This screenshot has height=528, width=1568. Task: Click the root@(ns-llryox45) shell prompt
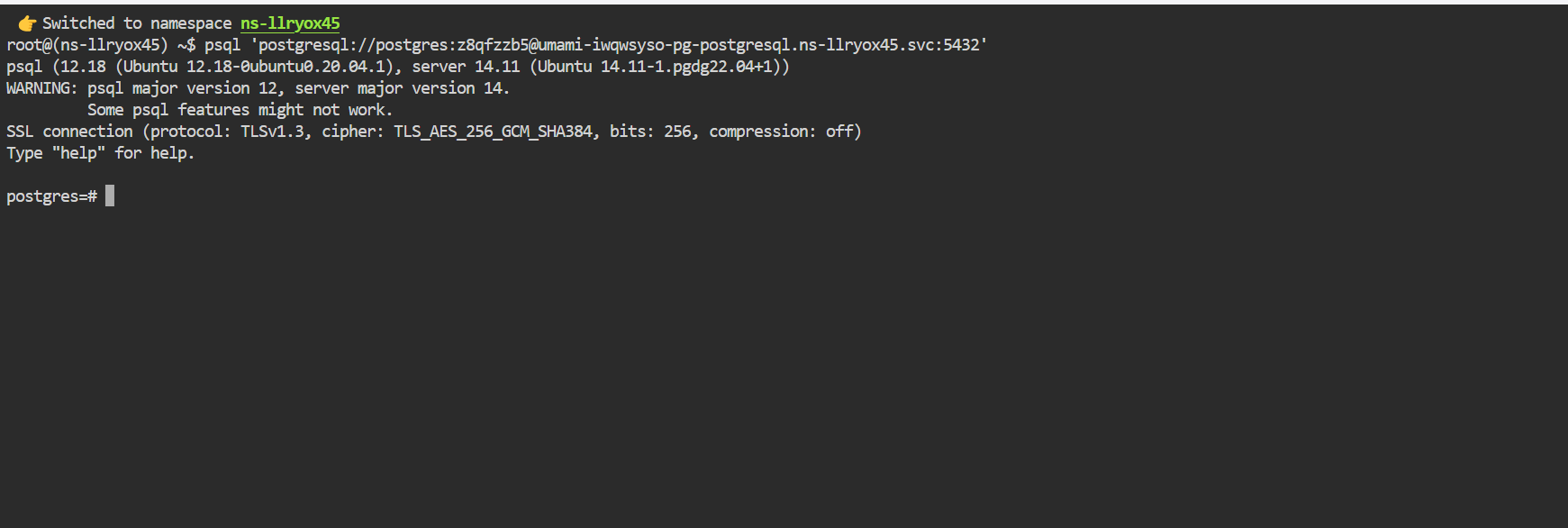[87, 45]
